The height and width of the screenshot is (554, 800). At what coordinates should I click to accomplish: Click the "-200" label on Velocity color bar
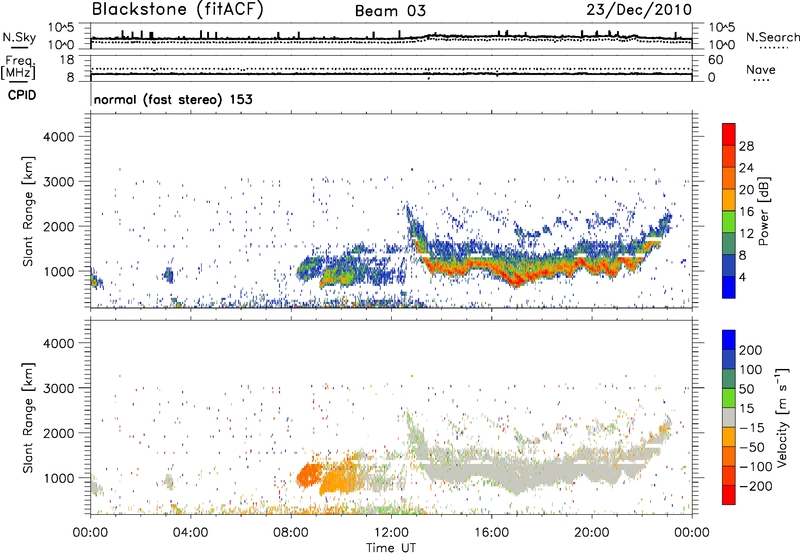(x=756, y=486)
